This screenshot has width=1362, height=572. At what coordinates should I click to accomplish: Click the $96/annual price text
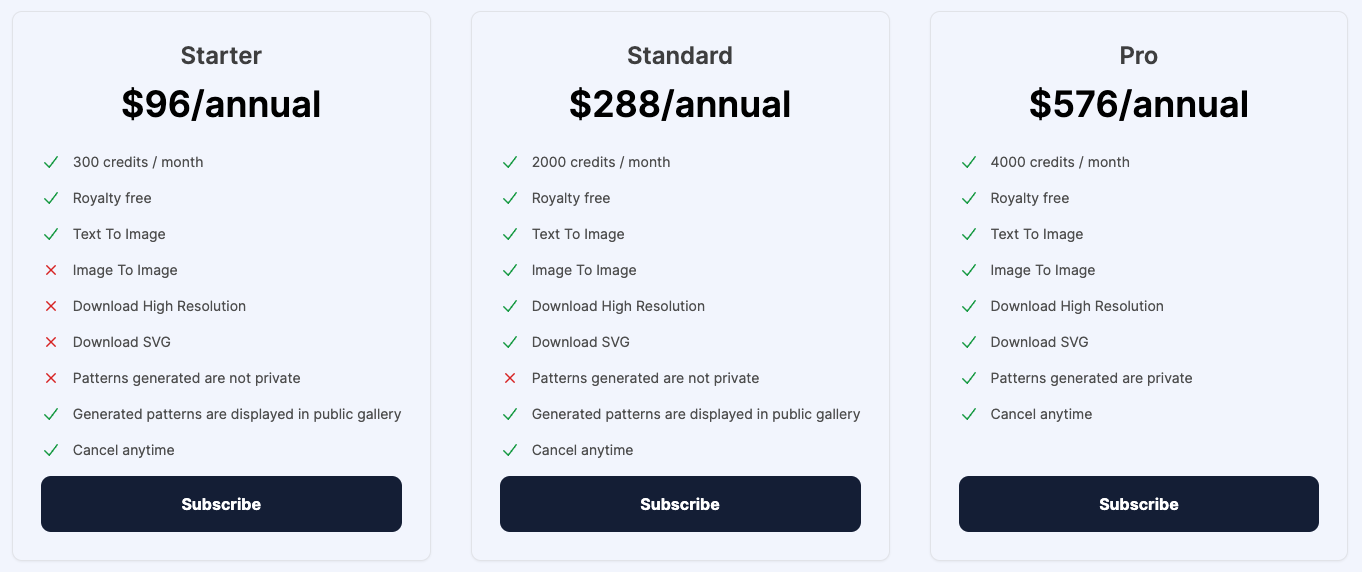pyautogui.click(x=221, y=104)
